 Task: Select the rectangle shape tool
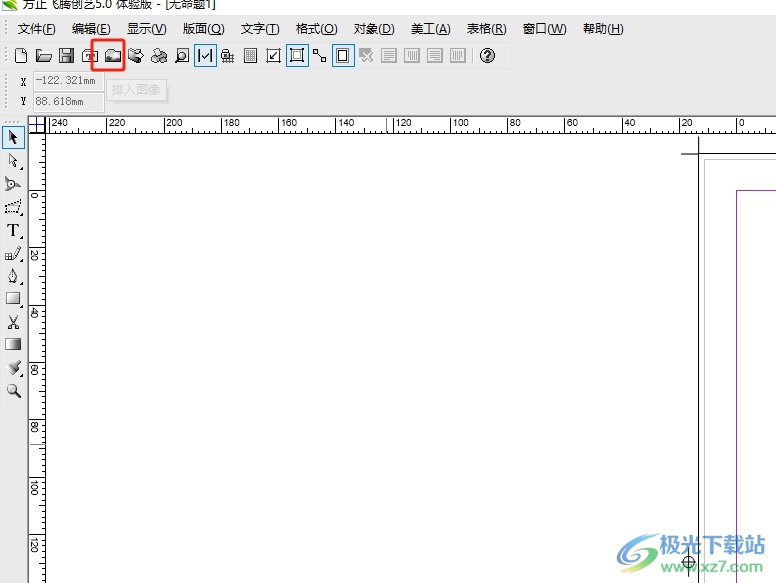pyautogui.click(x=13, y=299)
